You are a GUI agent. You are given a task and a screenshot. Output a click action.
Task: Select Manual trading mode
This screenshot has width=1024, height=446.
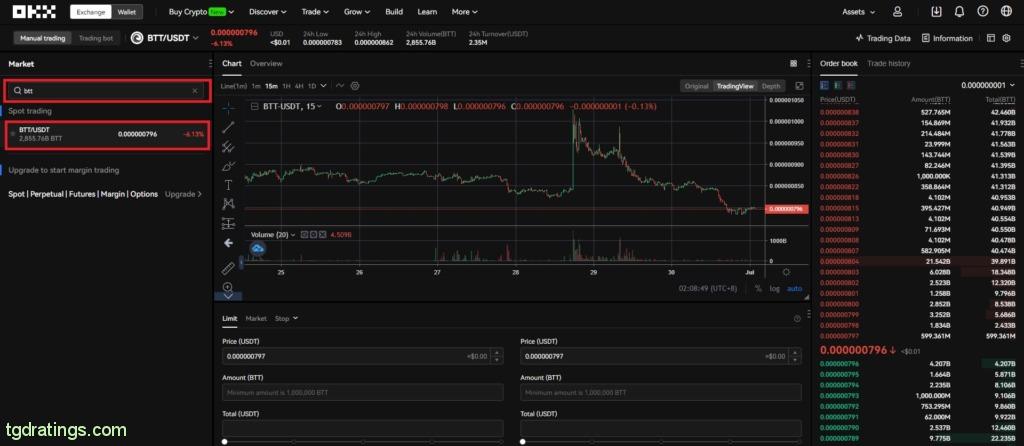42,38
